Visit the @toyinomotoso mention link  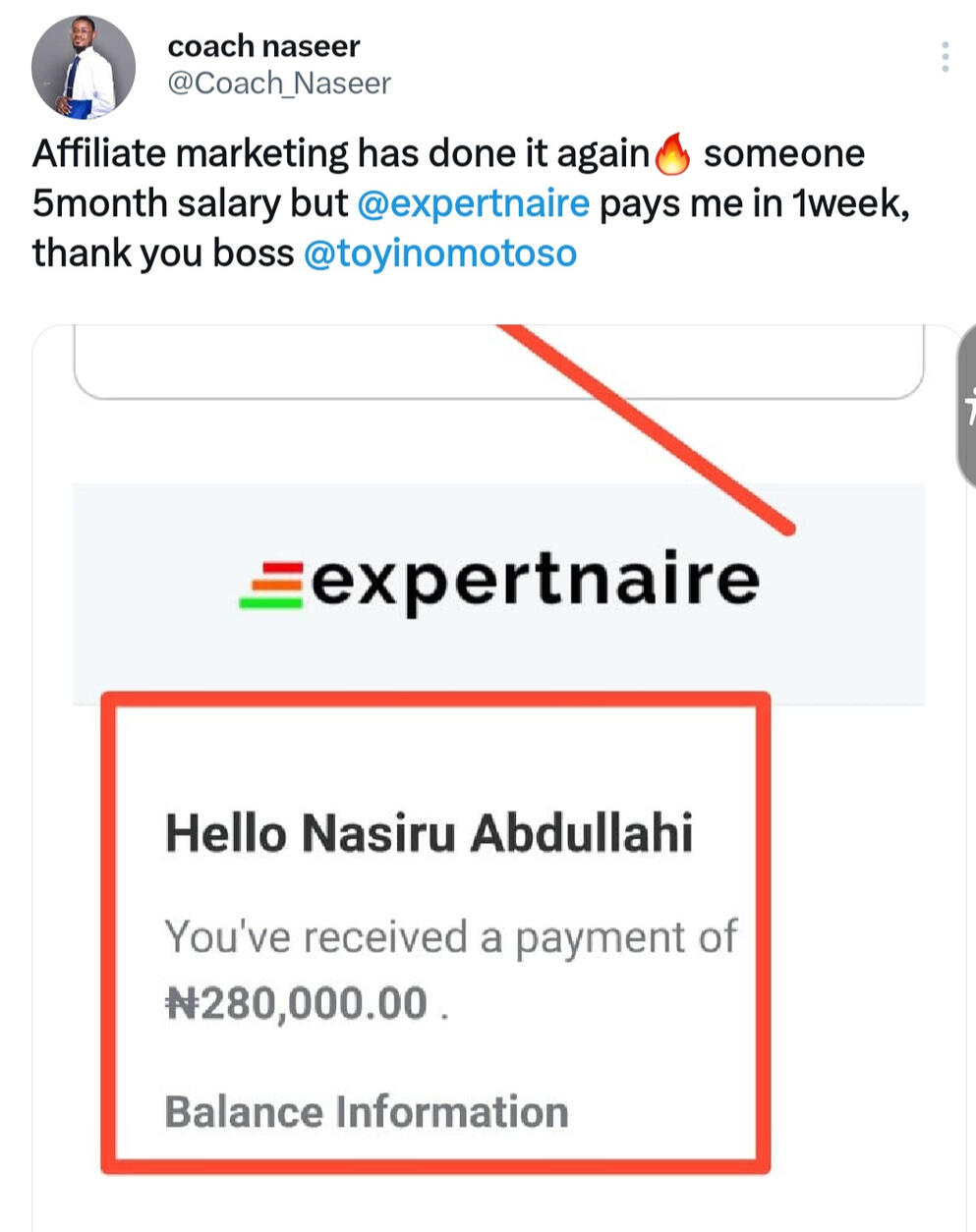pos(439,253)
